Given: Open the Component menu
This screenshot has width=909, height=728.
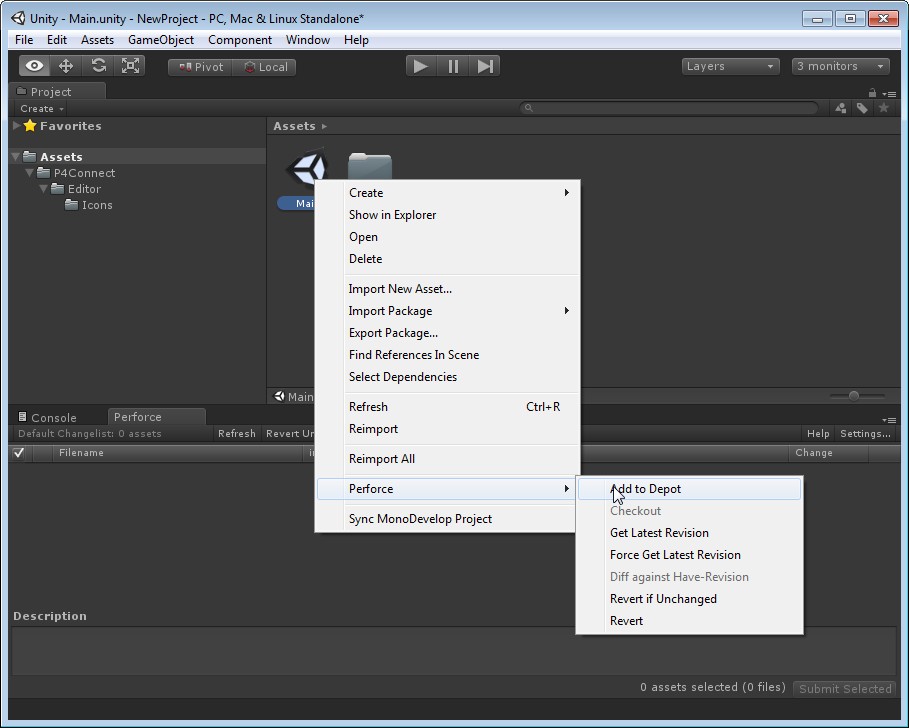Looking at the screenshot, I should point(240,40).
